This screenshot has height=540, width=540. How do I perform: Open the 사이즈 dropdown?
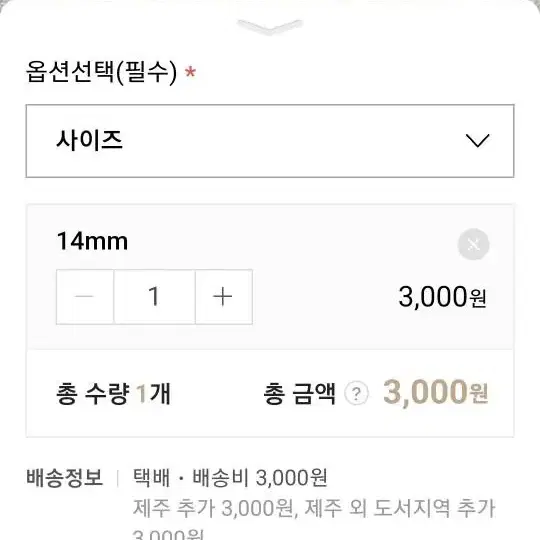click(x=270, y=141)
